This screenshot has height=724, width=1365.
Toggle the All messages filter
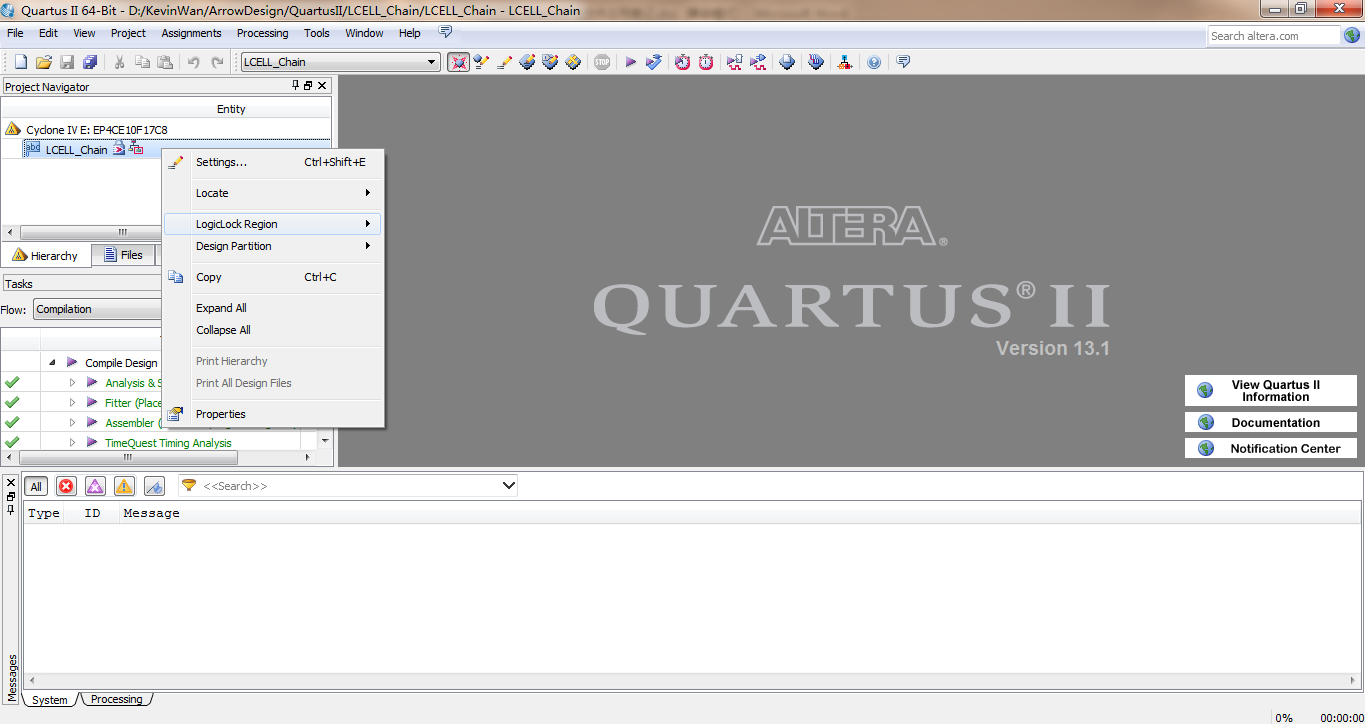point(36,487)
